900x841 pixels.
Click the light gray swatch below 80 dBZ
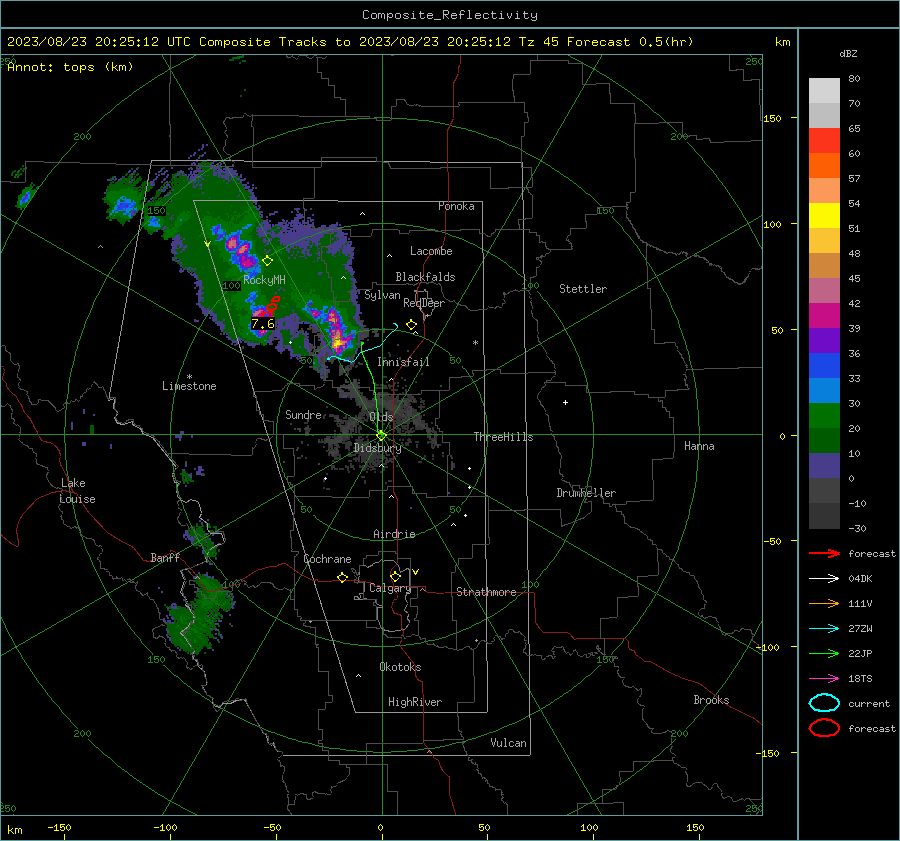coord(824,90)
